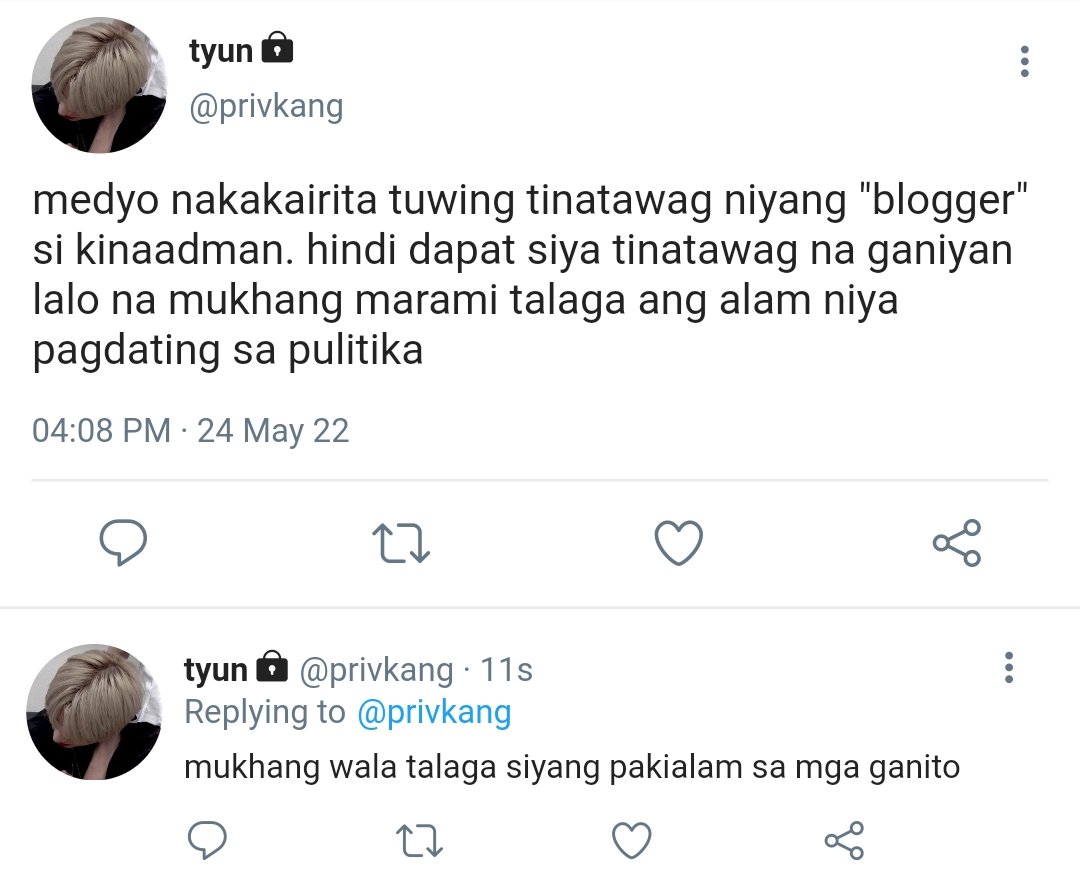Retweet the reply tweet
The width and height of the screenshot is (1080, 882).
coord(419,841)
